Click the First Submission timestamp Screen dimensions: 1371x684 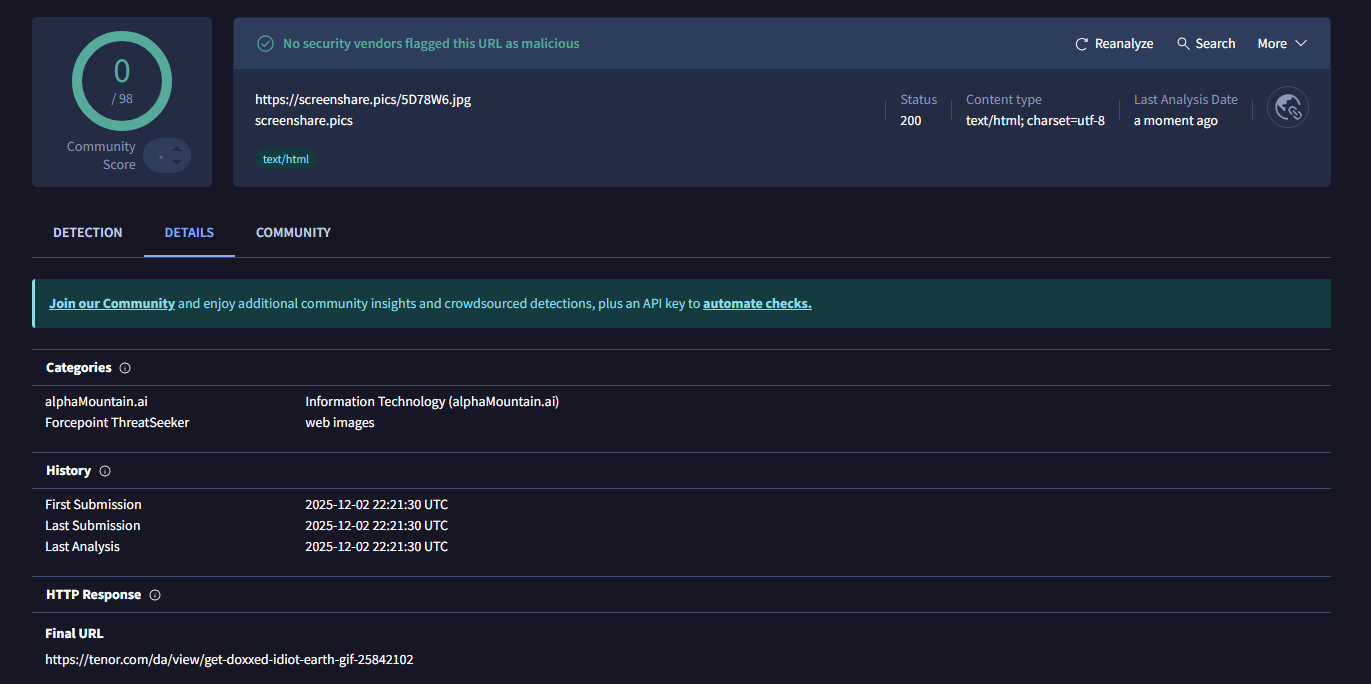[377, 505]
